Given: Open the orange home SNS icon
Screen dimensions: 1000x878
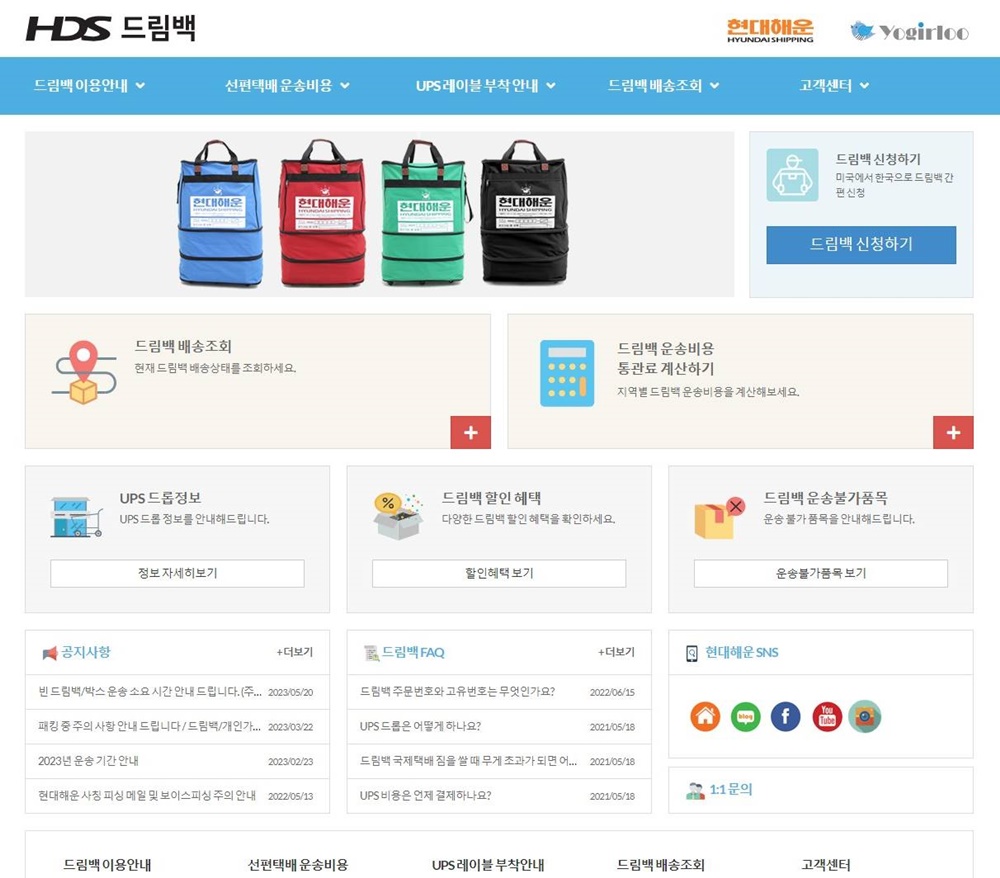Looking at the screenshot, I should pyautogui.click(x=705, y=716).
